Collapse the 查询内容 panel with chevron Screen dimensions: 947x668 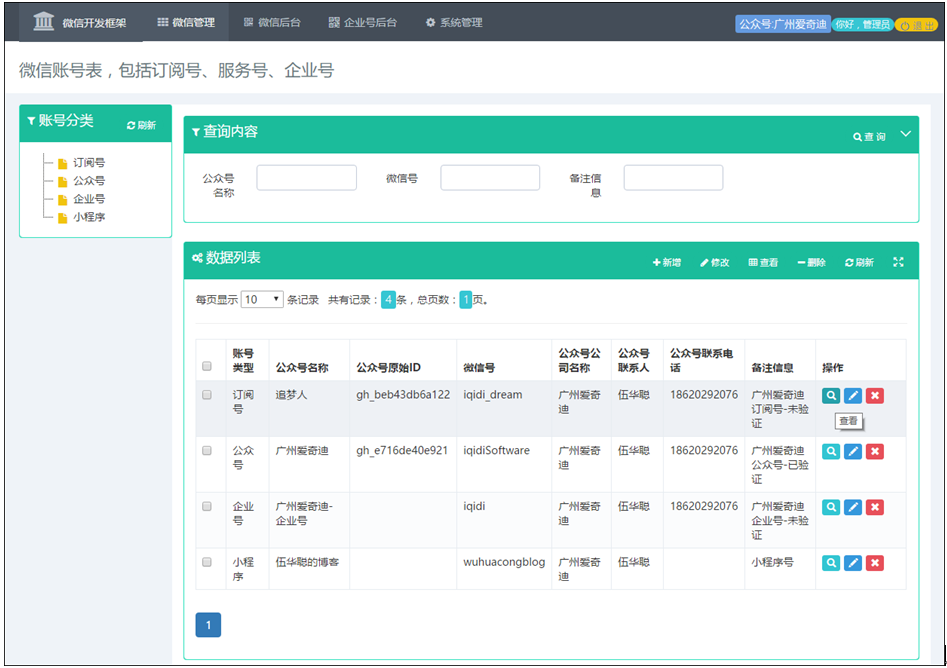(905, 134)
